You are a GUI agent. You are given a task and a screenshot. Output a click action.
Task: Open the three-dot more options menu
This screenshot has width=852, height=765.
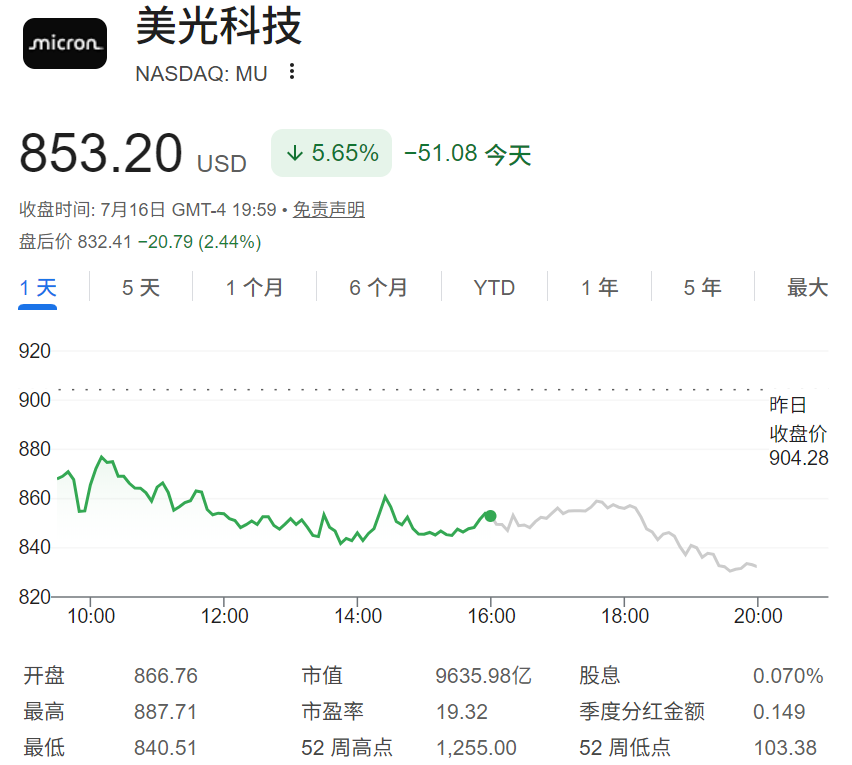tap(292, 71)
